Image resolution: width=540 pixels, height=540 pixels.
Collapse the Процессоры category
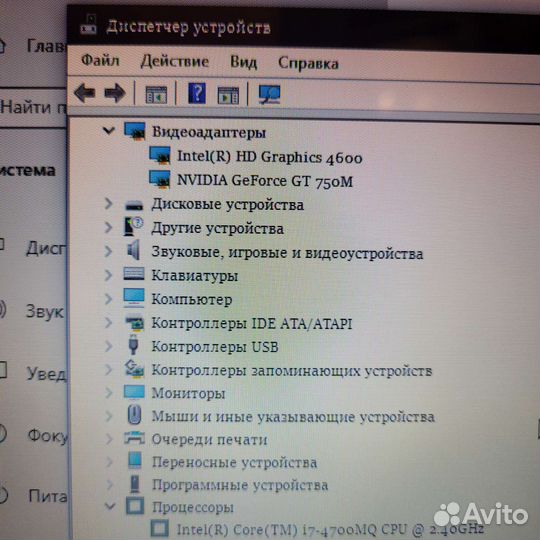(110, 506)
